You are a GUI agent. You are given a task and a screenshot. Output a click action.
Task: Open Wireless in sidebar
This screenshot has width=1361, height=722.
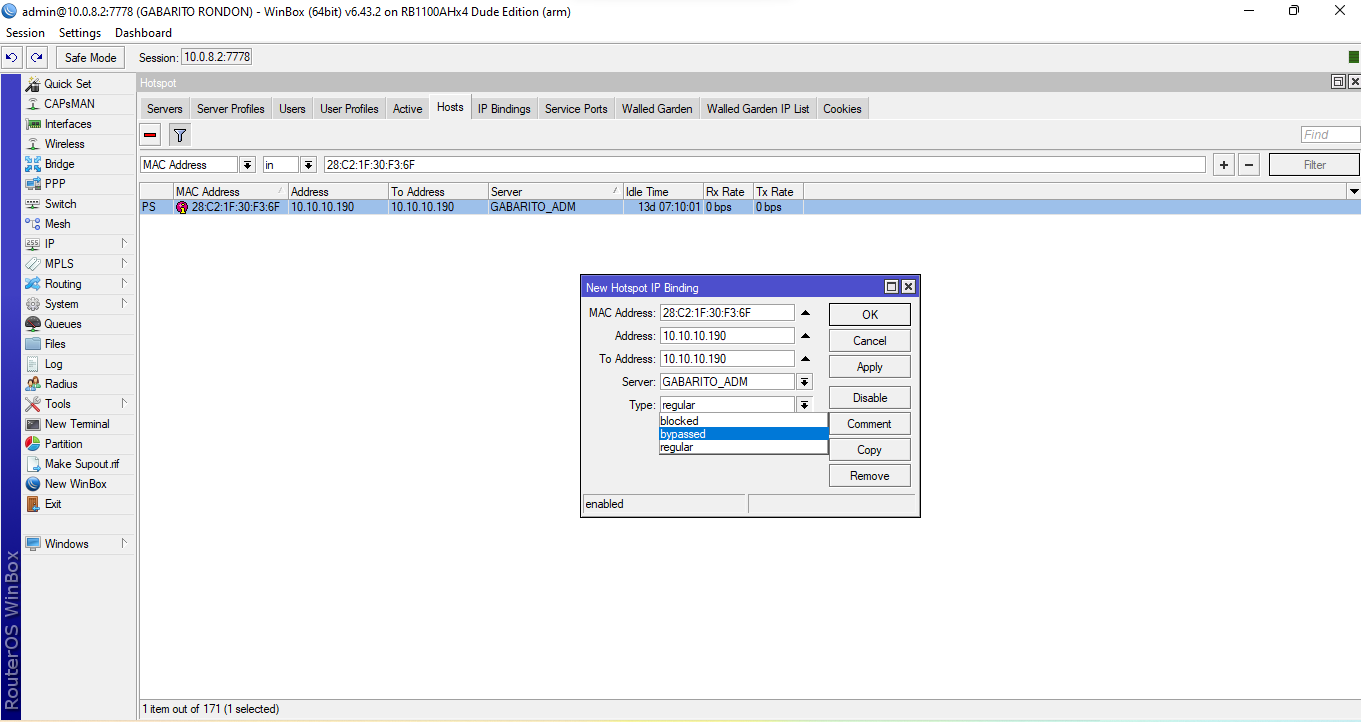click(78, 144)
